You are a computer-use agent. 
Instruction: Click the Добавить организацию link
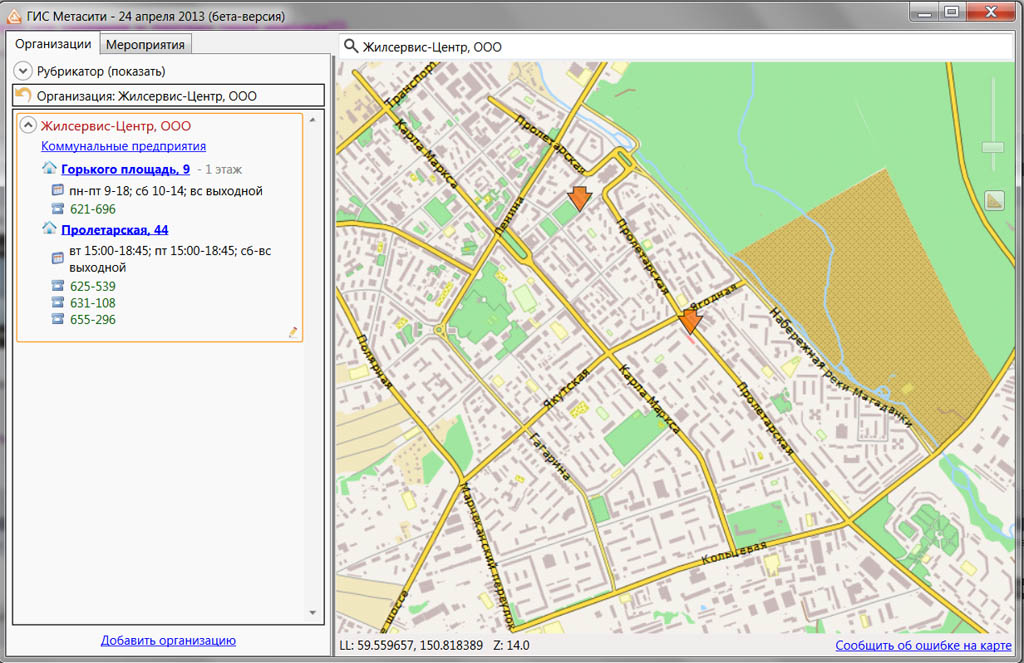(x=168, y=640)
